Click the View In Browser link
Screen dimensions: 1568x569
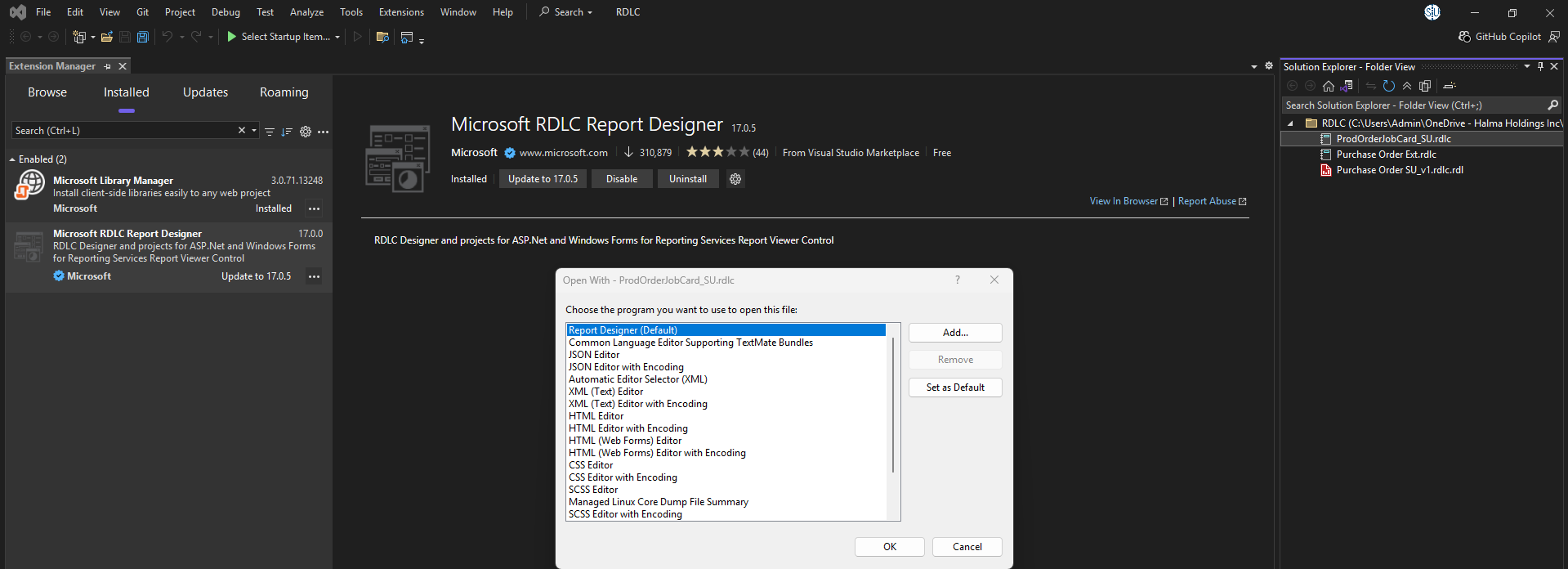click(1128, 201)
